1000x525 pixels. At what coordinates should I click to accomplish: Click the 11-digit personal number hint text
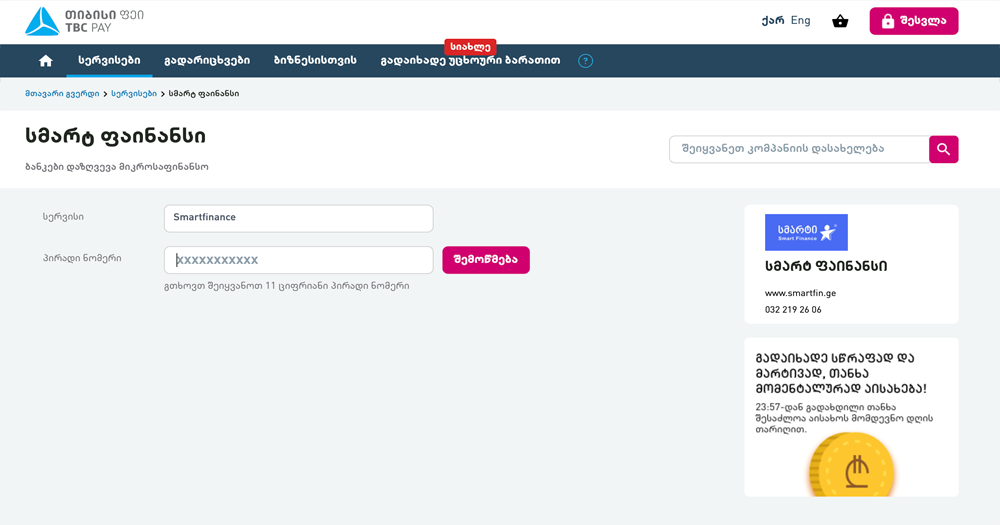(286, 286)
